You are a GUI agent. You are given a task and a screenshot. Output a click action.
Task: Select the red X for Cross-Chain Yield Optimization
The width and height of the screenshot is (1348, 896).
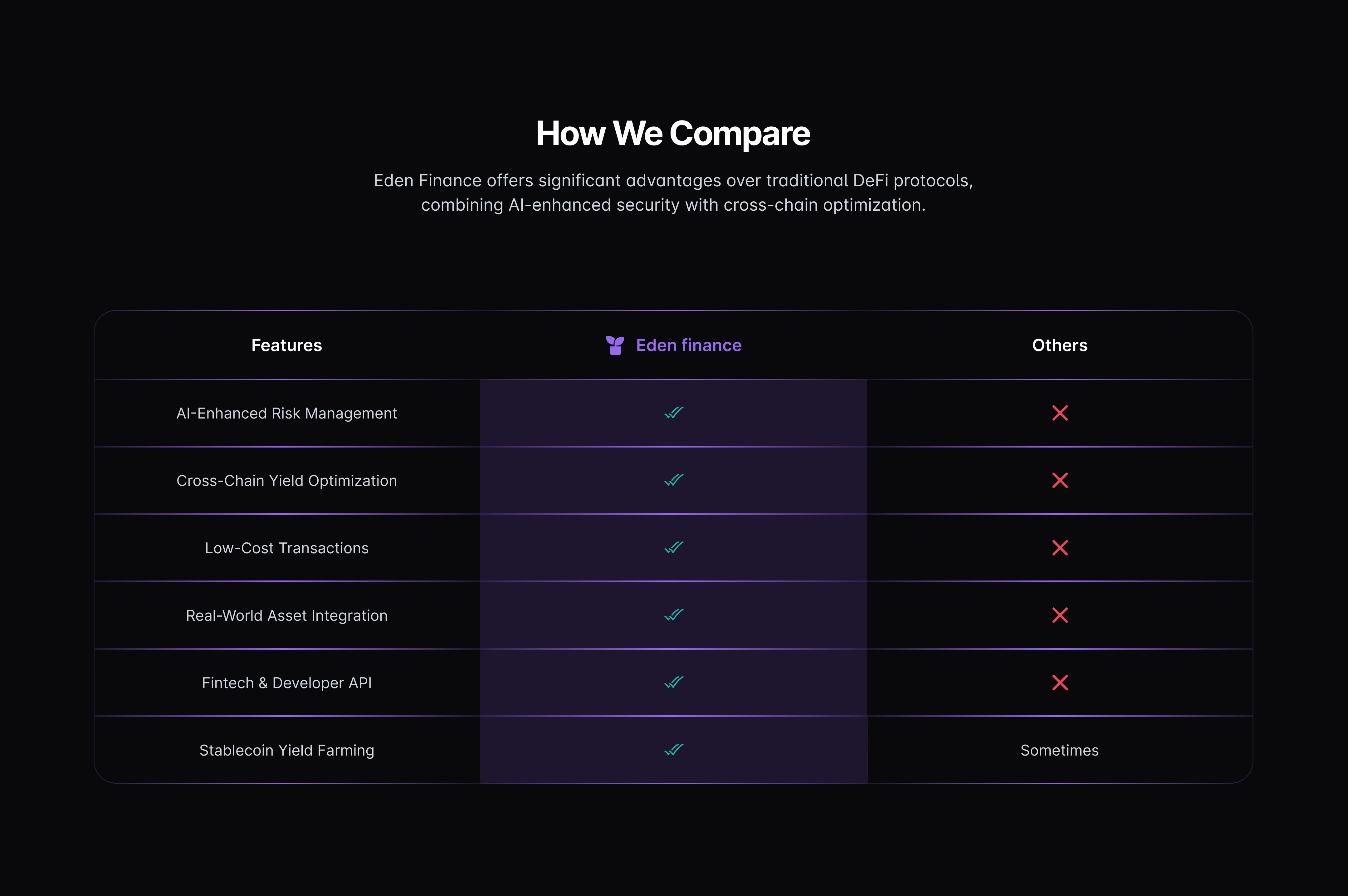tap(1060, 480)
